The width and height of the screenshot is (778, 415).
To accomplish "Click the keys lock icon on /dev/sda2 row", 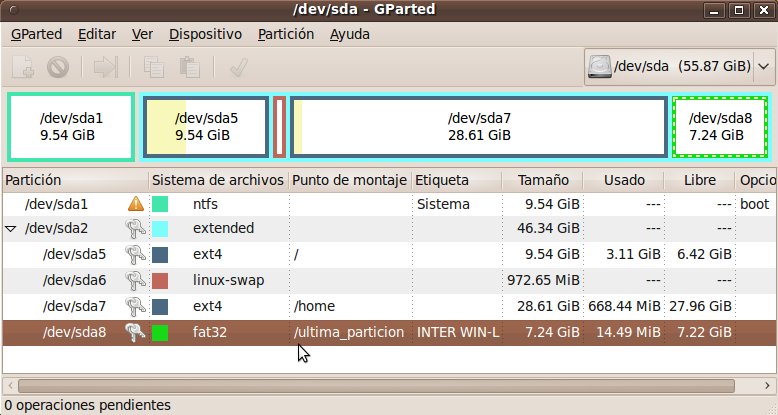I will click(135, 228).
